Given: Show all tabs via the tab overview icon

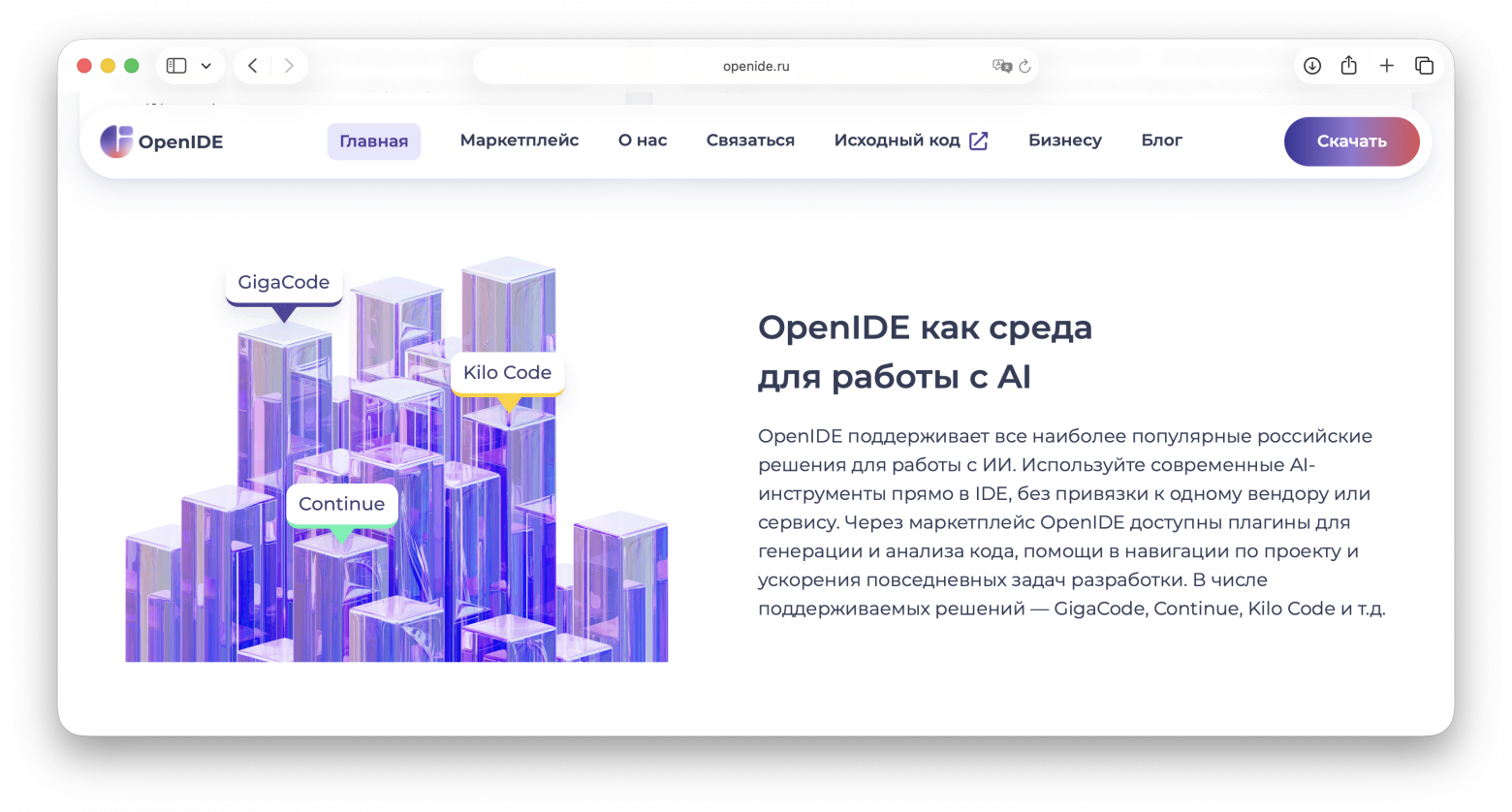Looking at the screenshot, I should click(x=1424, y=65).
